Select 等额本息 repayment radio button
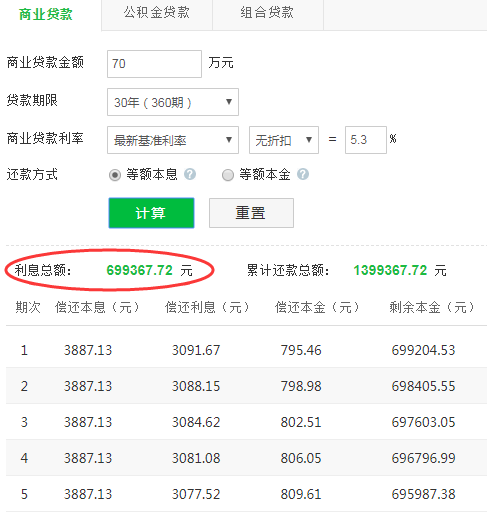 pos(115,175)
